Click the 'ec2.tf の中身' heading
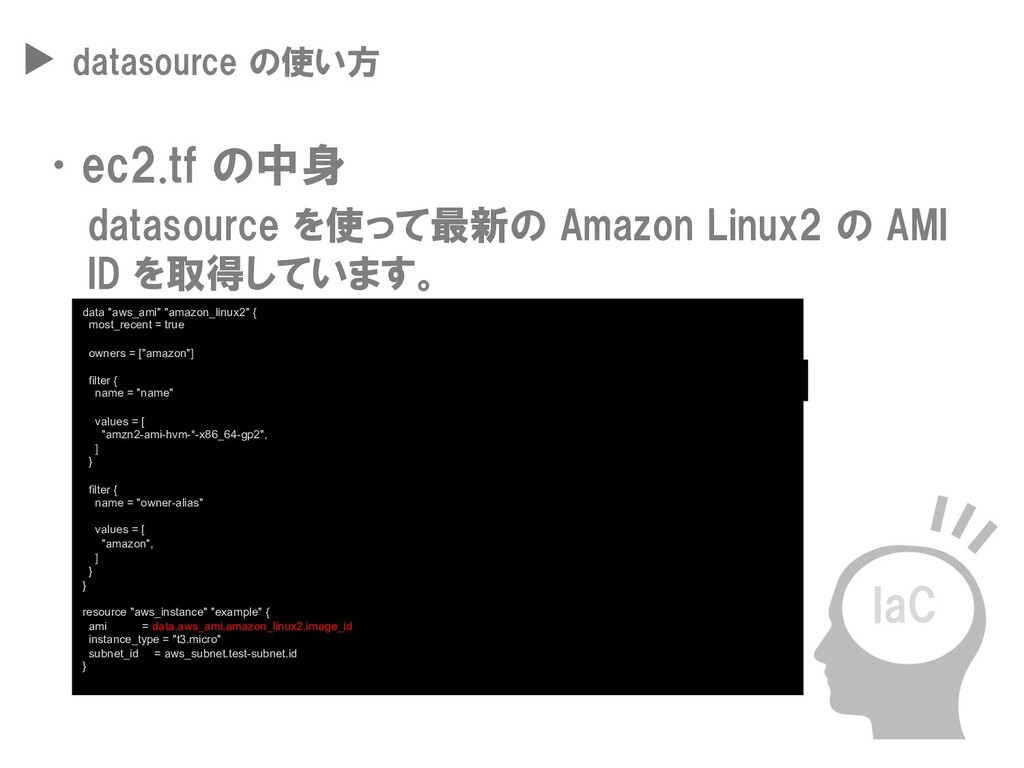Screen dimensions: 1024x768 pyautogui.click(x=213, y=166)
